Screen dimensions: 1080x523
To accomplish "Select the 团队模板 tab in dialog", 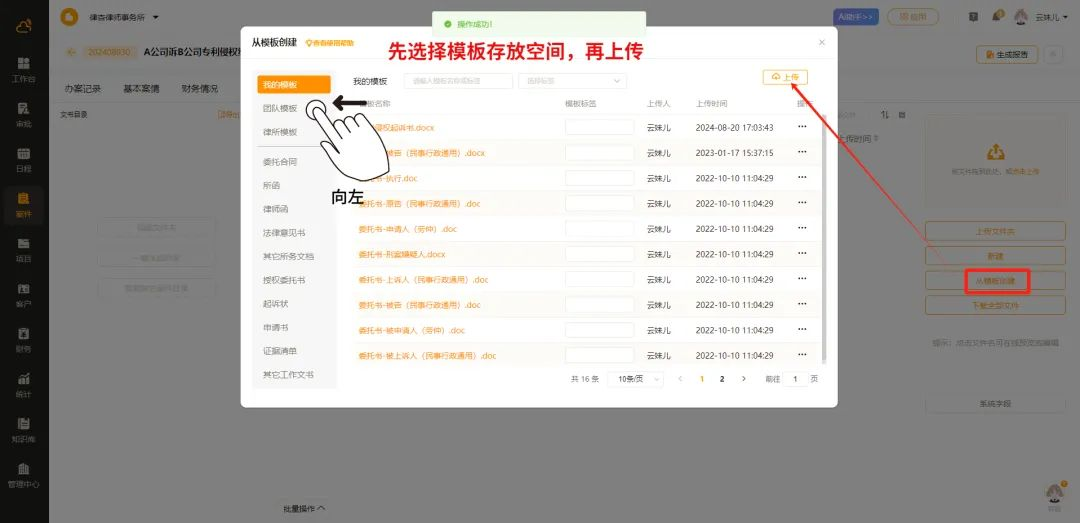I will click(280, 108).
